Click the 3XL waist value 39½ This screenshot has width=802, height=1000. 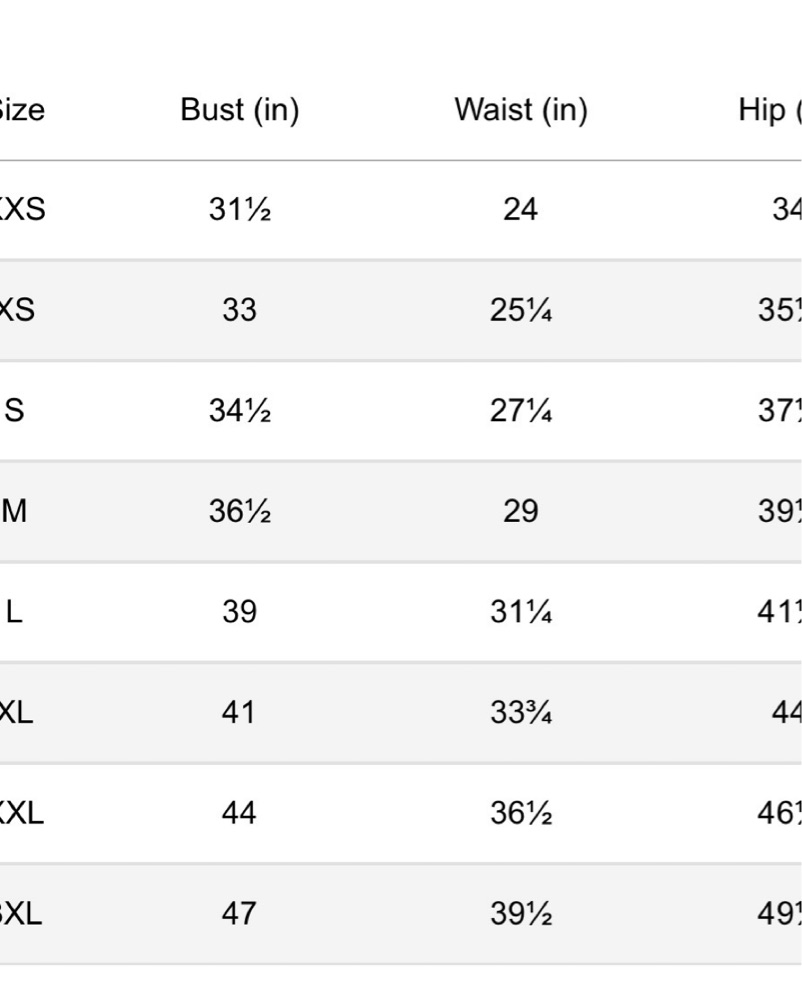[521, 913]
